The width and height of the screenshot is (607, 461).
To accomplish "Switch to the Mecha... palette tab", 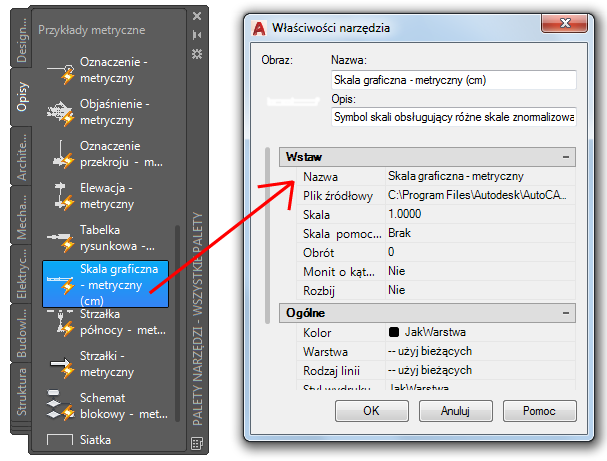I will [x=21, y=216].
